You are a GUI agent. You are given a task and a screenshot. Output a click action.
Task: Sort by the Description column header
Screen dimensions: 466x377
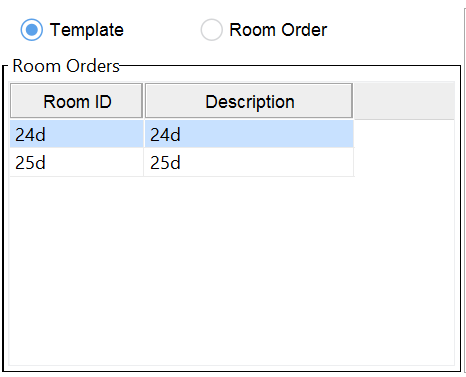click(249, 101)
